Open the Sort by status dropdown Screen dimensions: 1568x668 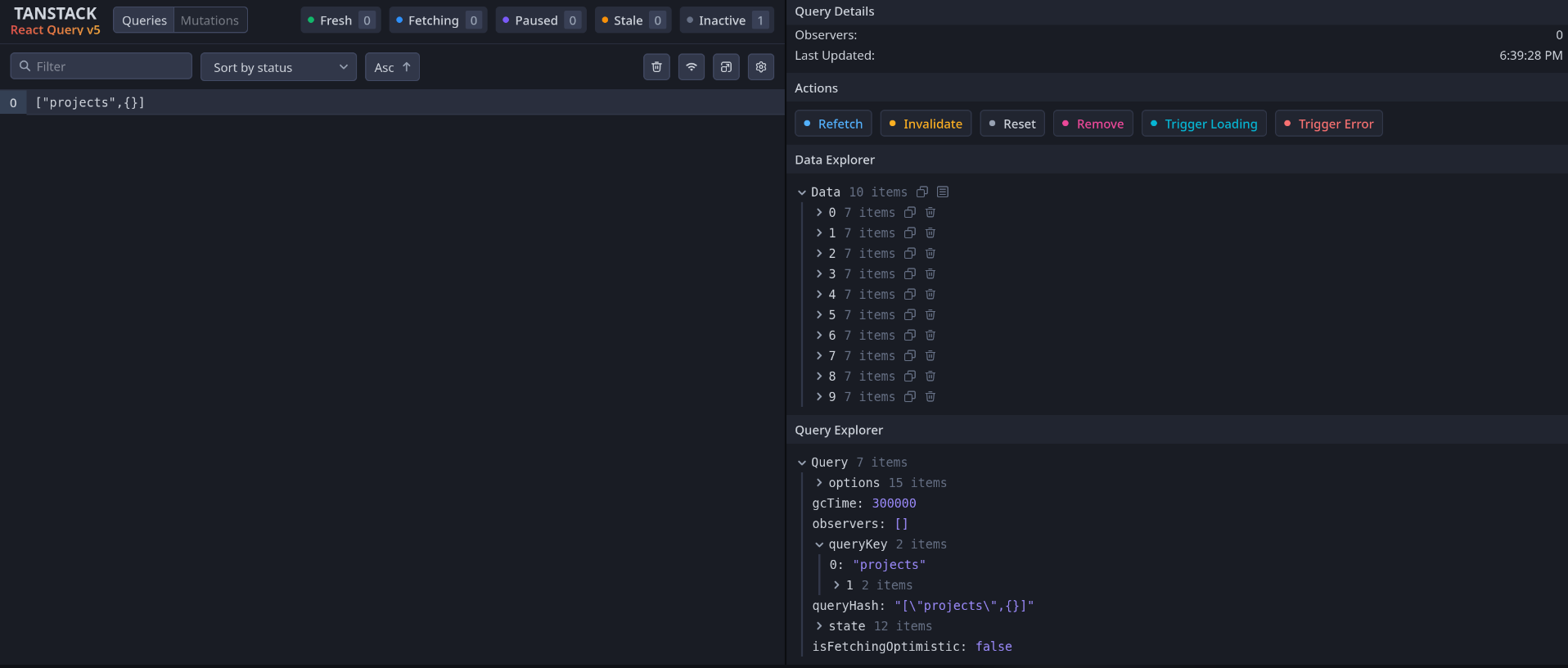pos(278,67)
